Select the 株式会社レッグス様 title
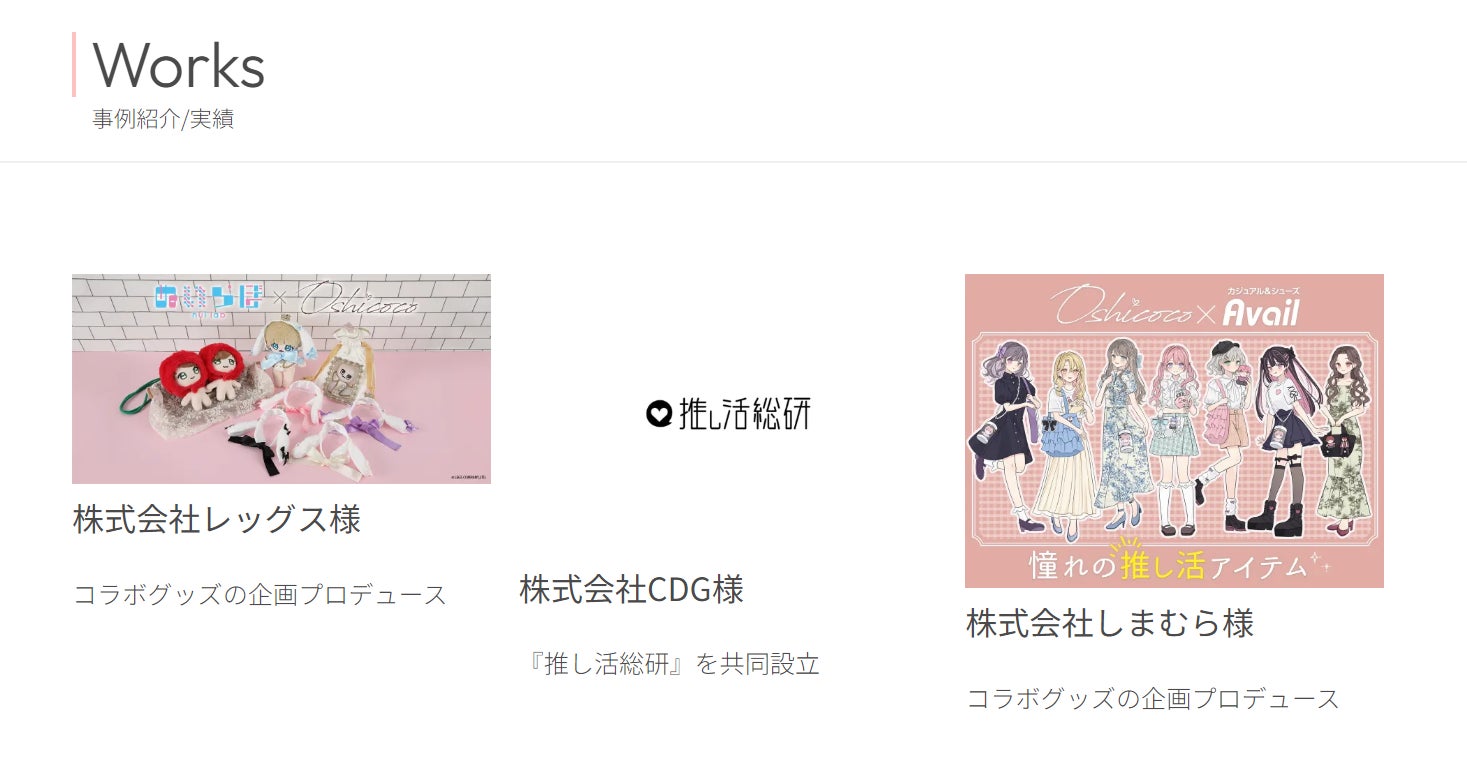The image size is (1467, 763). [217, 520]
